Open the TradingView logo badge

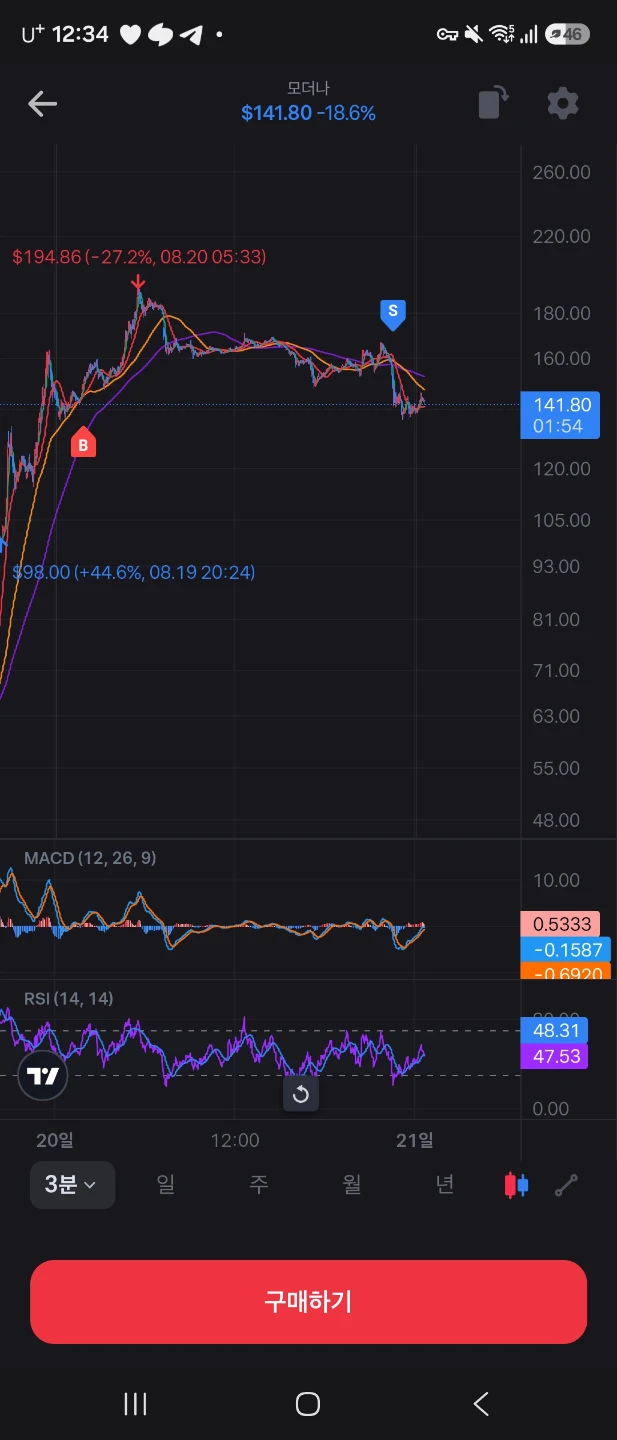pyautogui.click(x=43, y=1076)
